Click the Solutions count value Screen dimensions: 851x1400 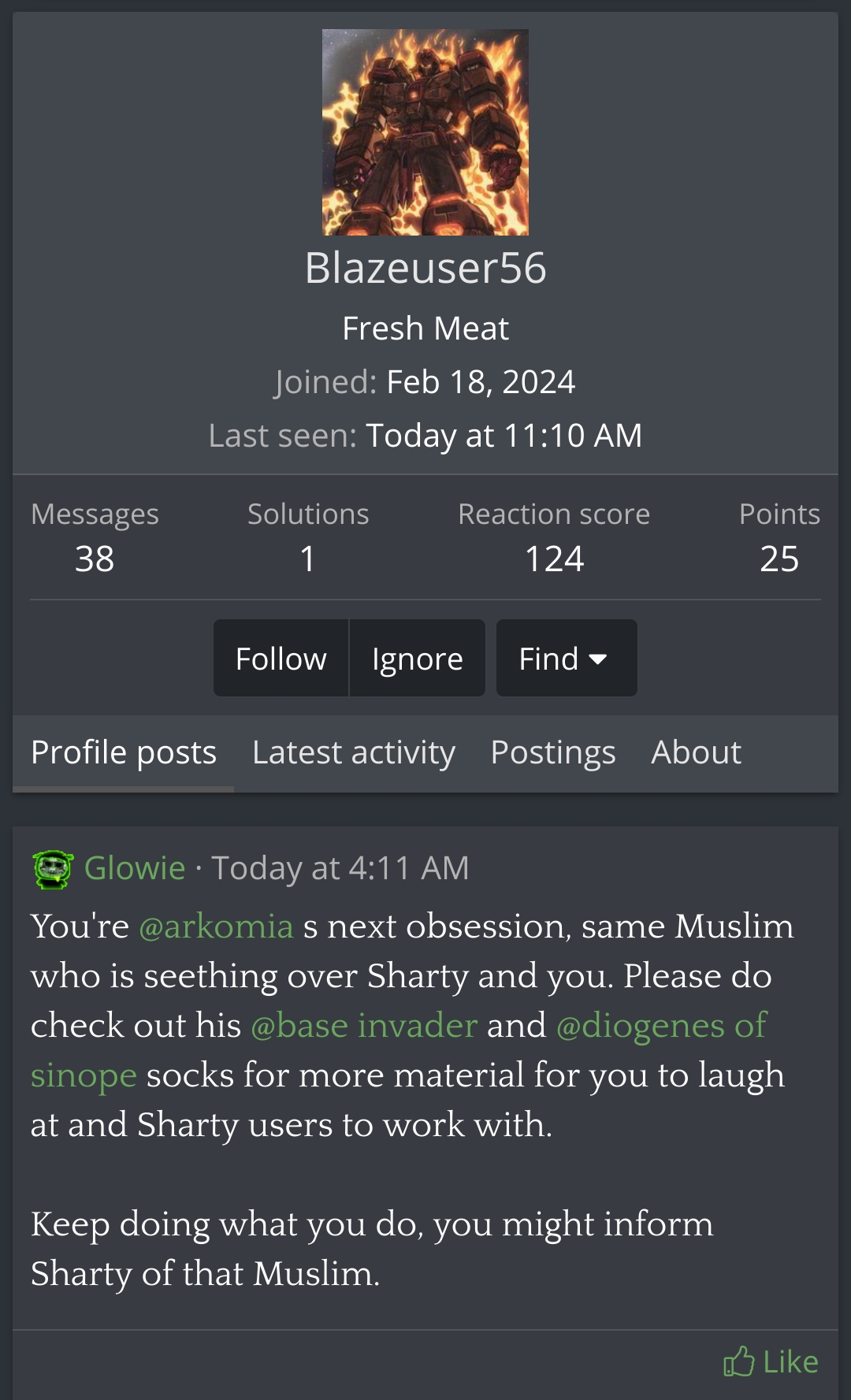click(308, 559)
